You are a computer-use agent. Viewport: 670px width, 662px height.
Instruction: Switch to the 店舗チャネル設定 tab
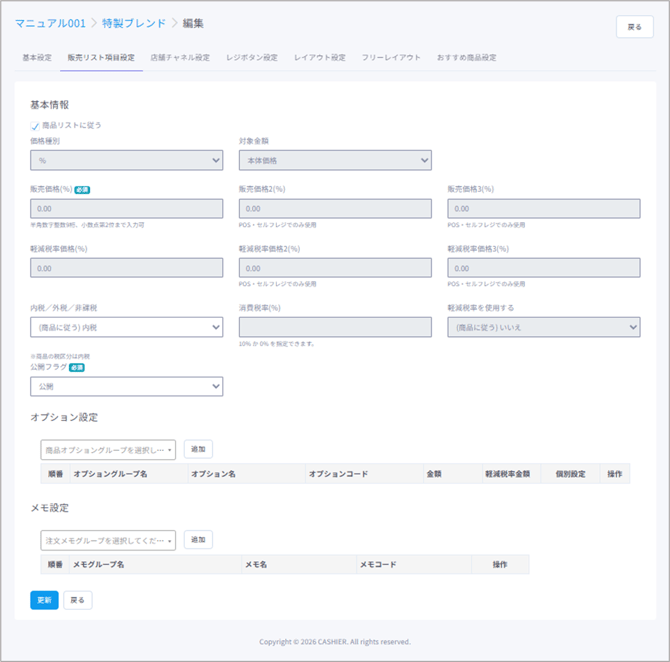point(180,58)
